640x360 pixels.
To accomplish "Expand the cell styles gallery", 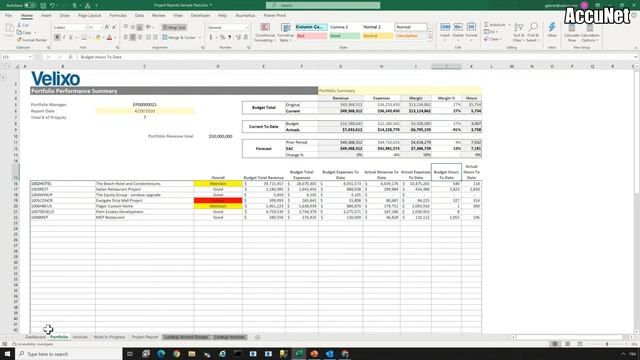I will [x=430, y=38].
